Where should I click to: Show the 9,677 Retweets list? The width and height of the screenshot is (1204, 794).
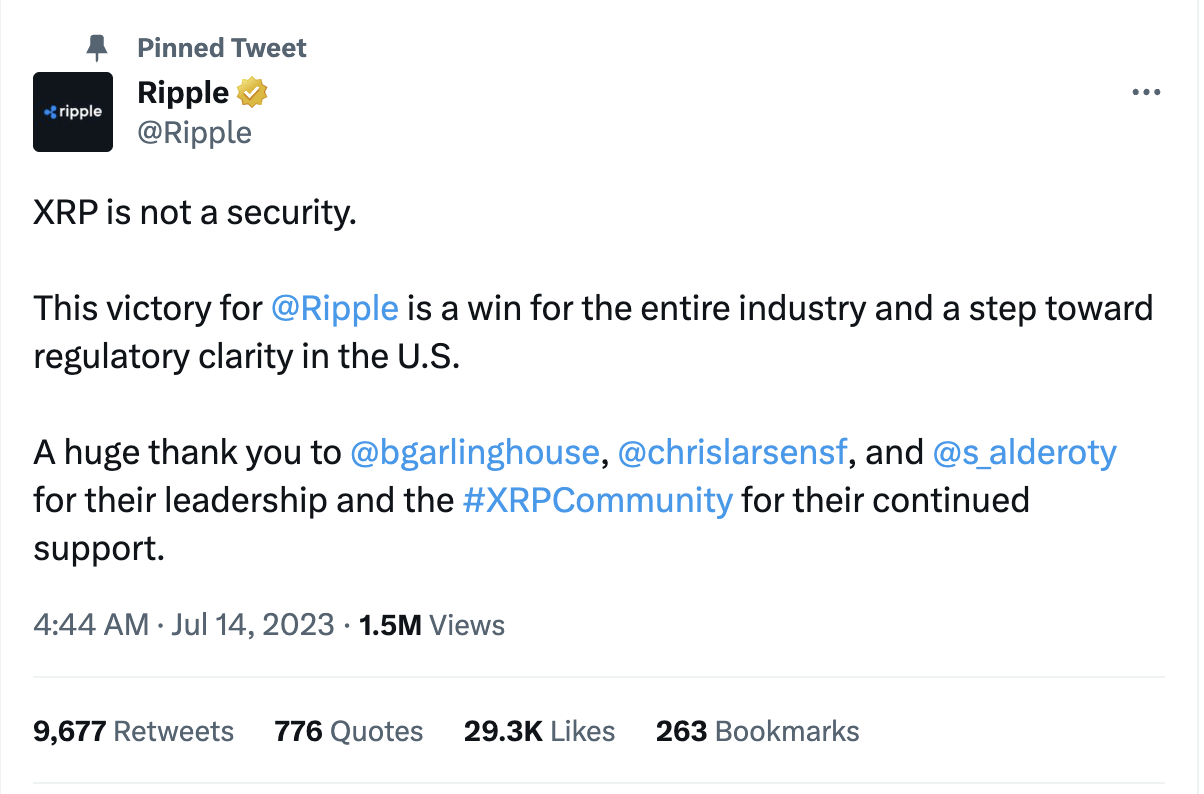click(134, 731)
